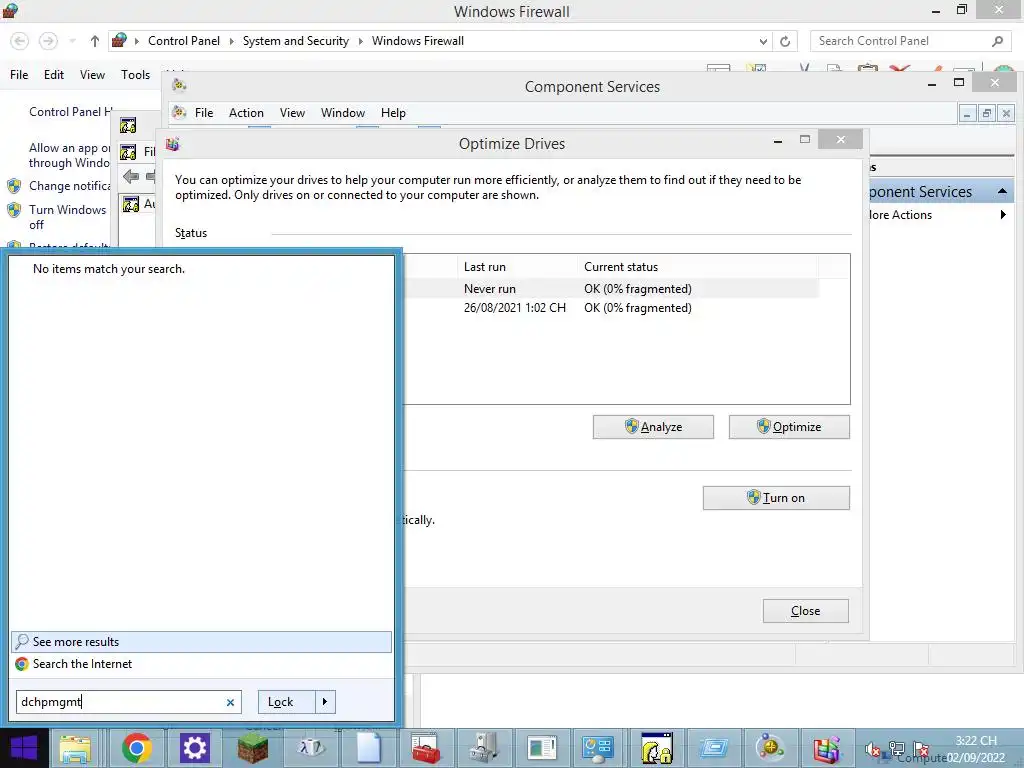Viewport: 1024px width, 768px height.
Task: Collapse the Component Services actions section
Action: [1002, 191]
